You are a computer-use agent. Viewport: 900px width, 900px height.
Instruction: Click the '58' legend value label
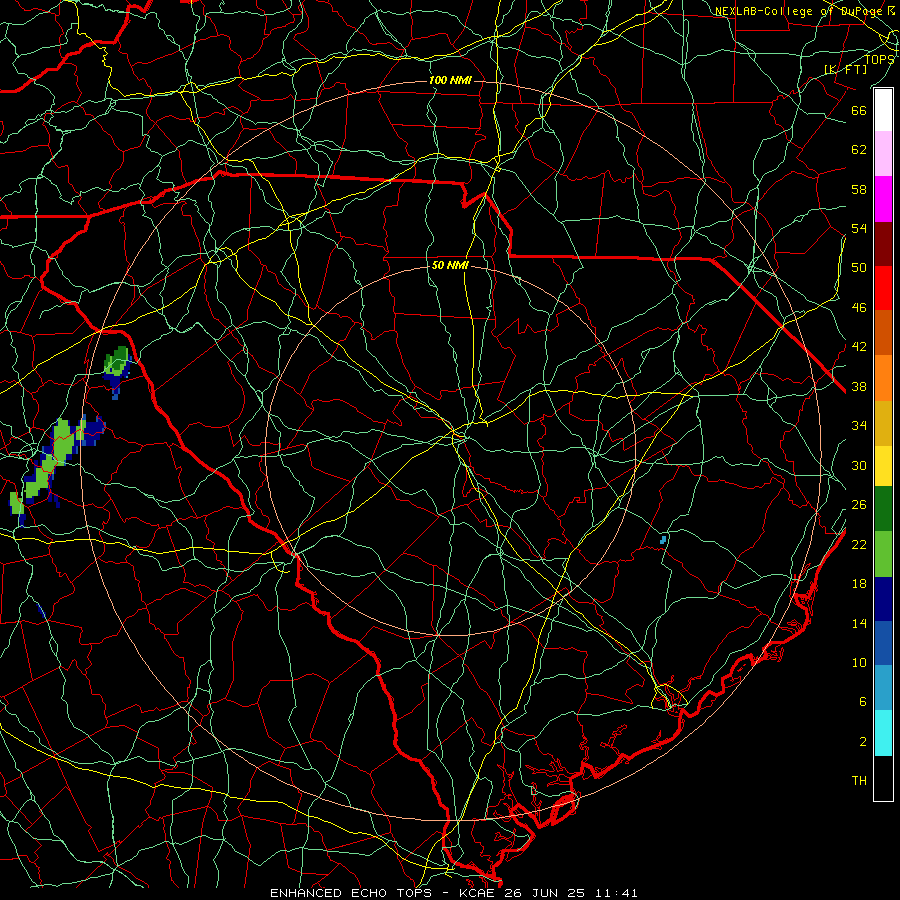tap(859, 189)
